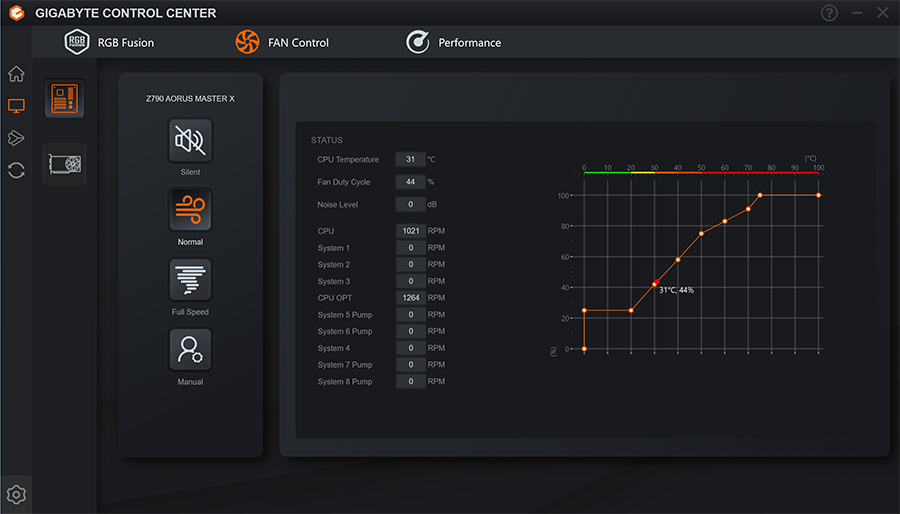Click the CPU fan RPM value 1021
This screenshot has width=900, height=514.
pyautogui.click(x=411, y=231)
